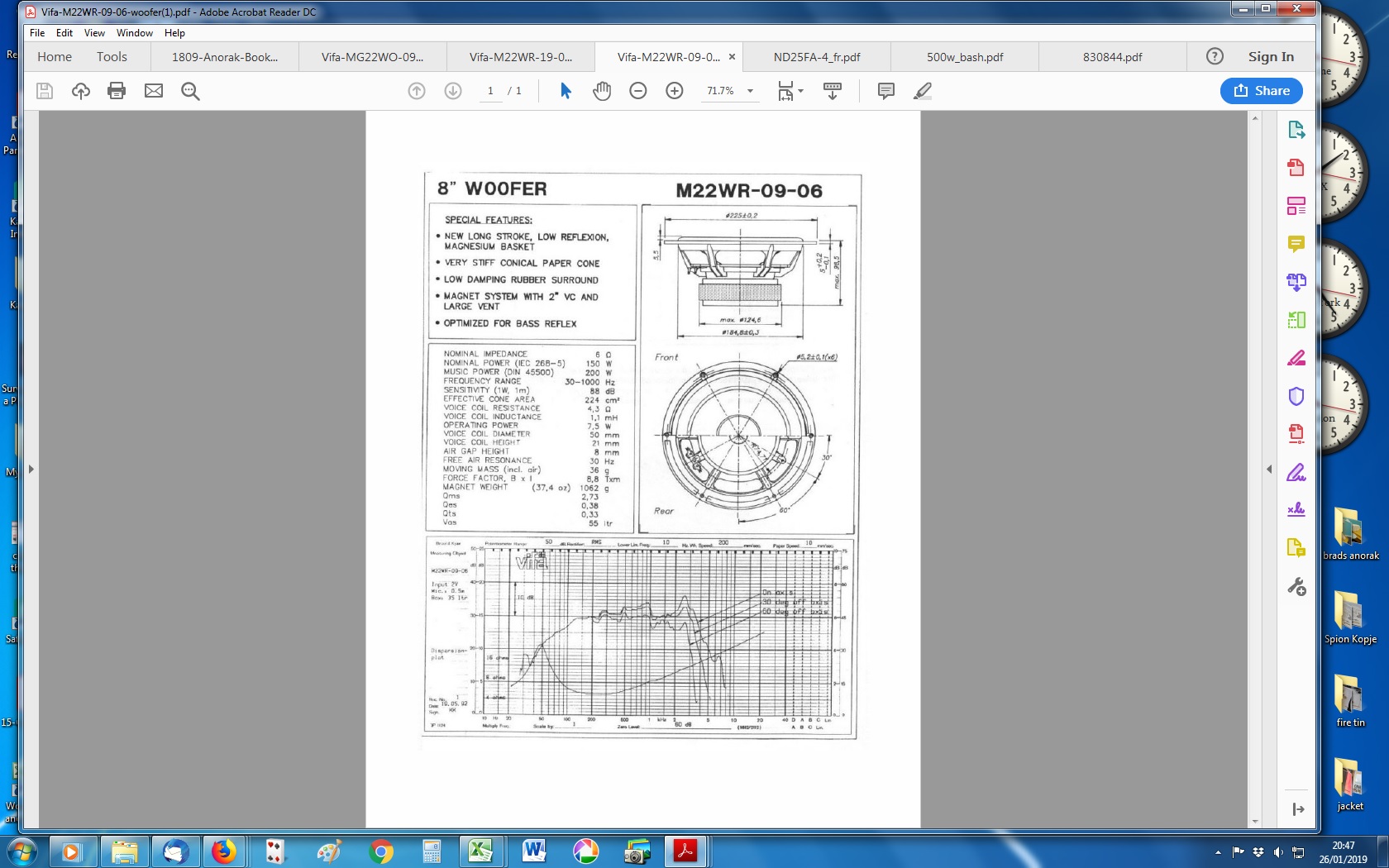
Task: Switch to the 830844.pdf tab
Action: (1113, 57)
